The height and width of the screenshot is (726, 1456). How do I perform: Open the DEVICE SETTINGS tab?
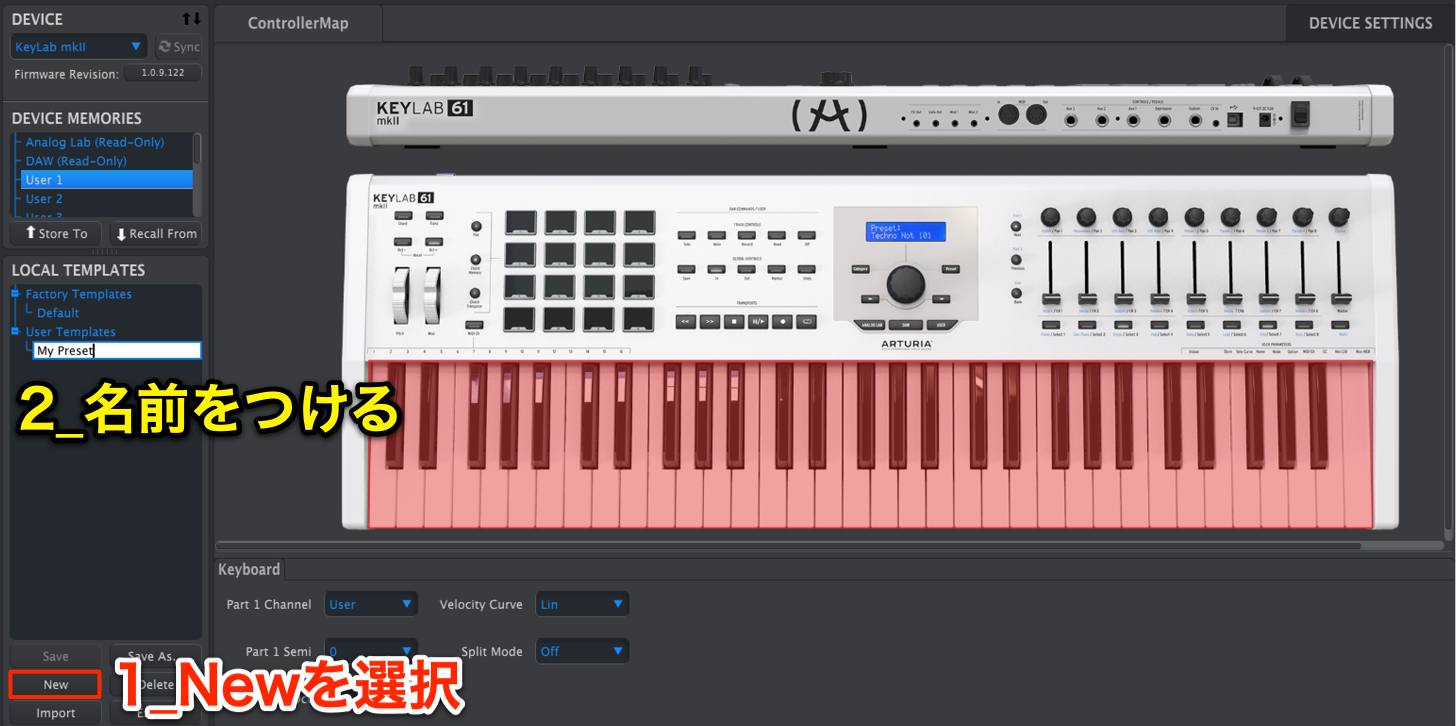(1370, 23)
